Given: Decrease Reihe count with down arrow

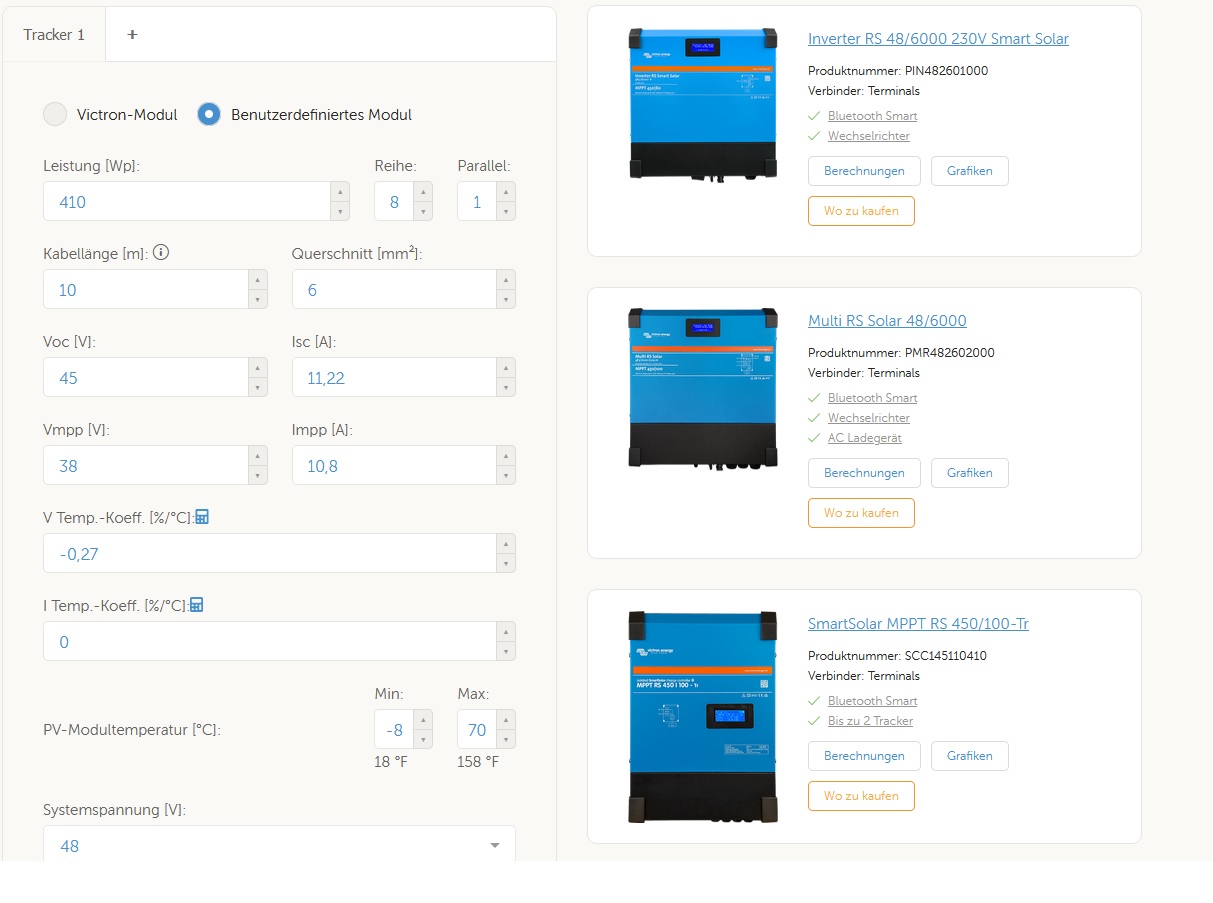Looking at the screenshot, I should (423, 211).
